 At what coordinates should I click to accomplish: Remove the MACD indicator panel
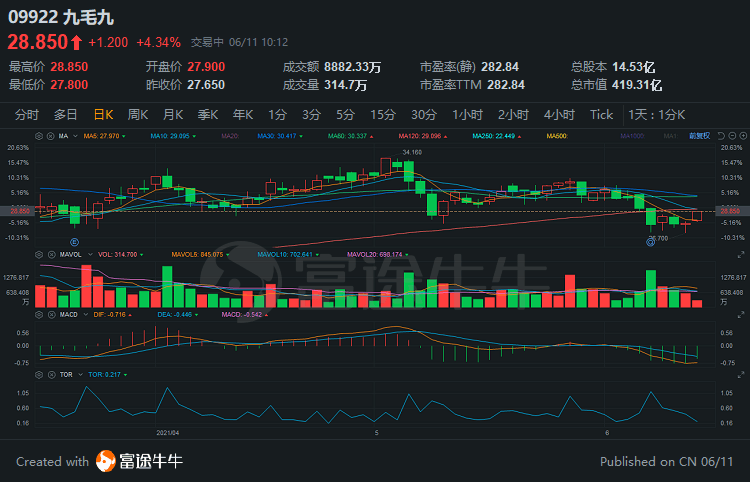pyautogui.click(x=50, y=315)
